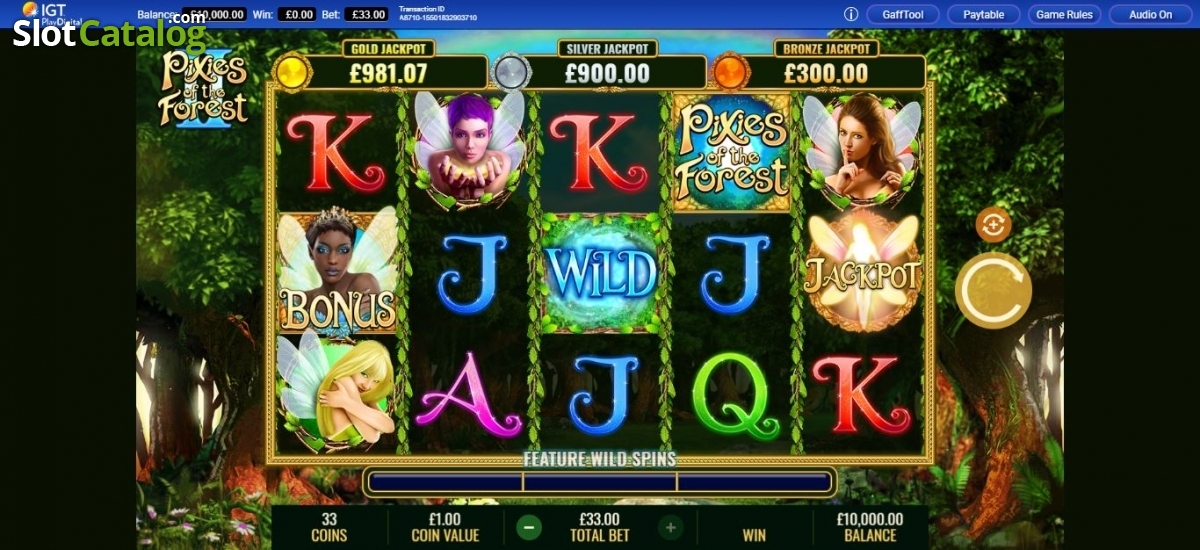Click the Feature Wild Spins progress bar

point(600,481)
